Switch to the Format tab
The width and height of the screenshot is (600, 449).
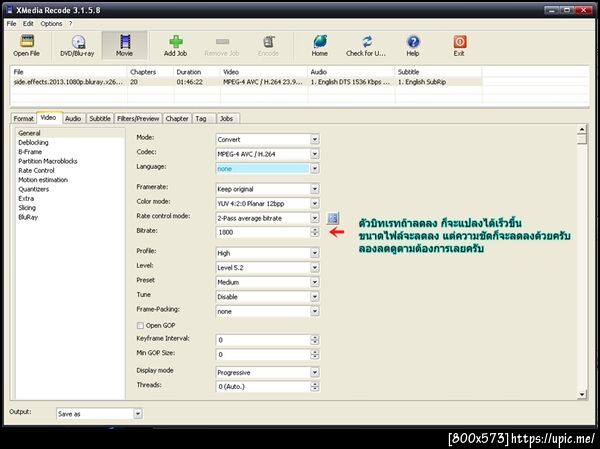point(23,119)
